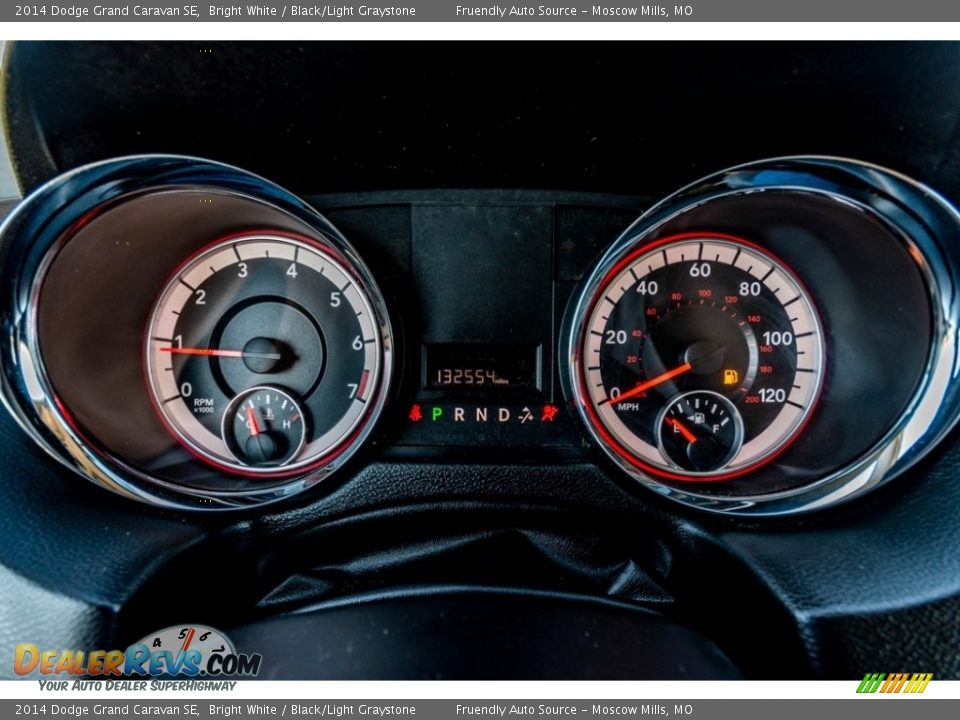Click the 3 mark on the tachometer

[x=242, y=270]
